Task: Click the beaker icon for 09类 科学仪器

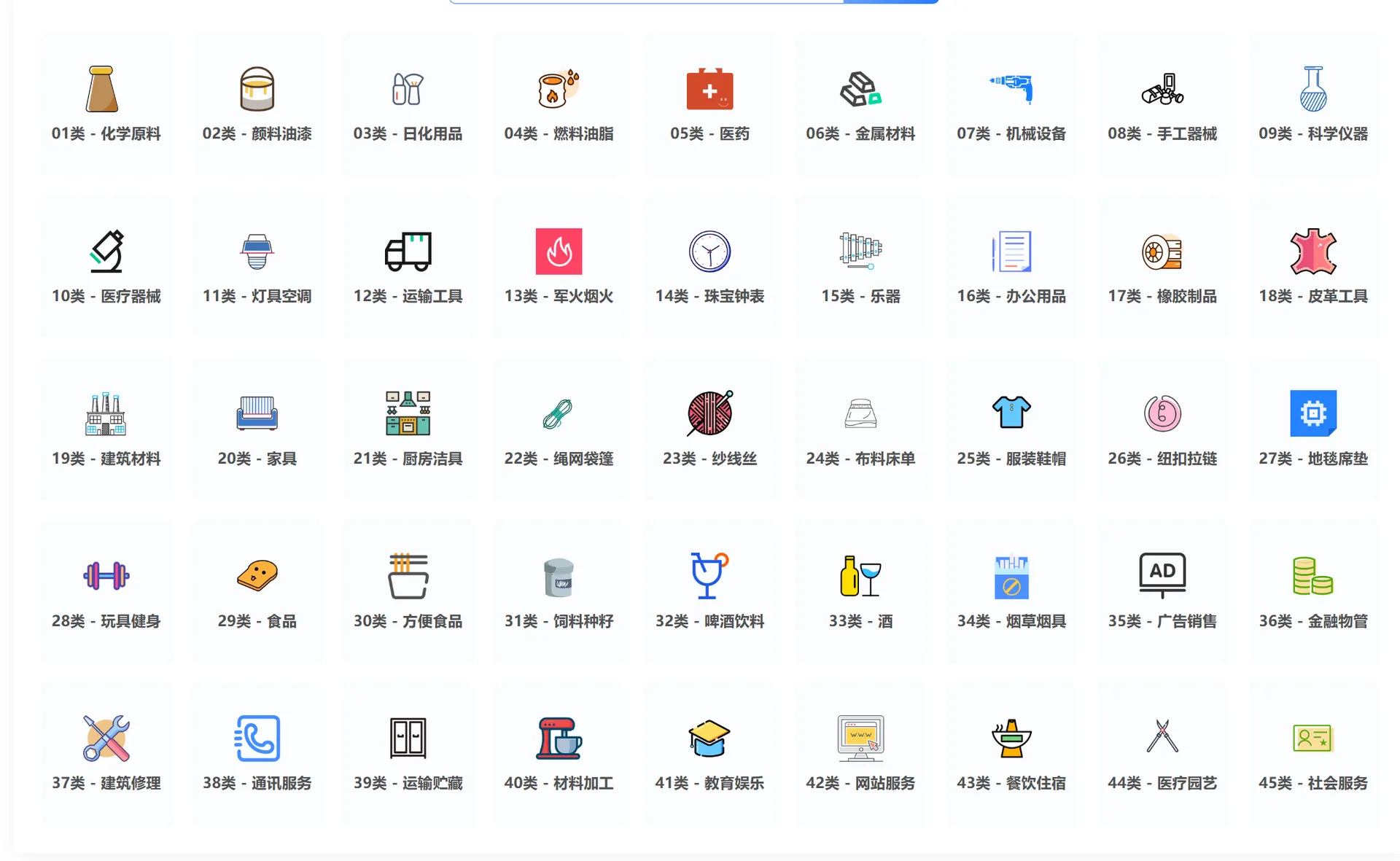Action: click(x=1313, y=89)
